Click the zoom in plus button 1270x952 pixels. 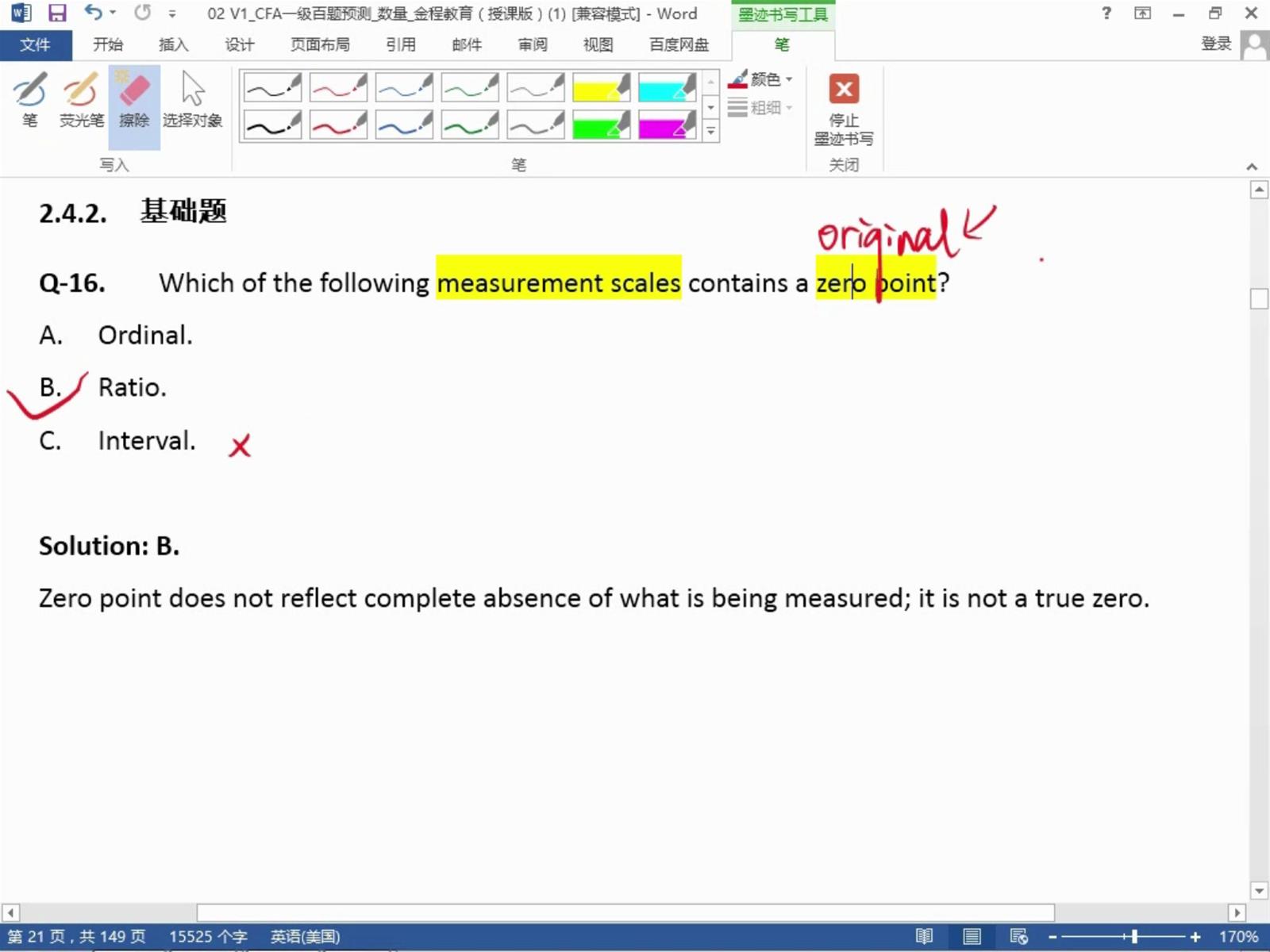(1195, 937)
